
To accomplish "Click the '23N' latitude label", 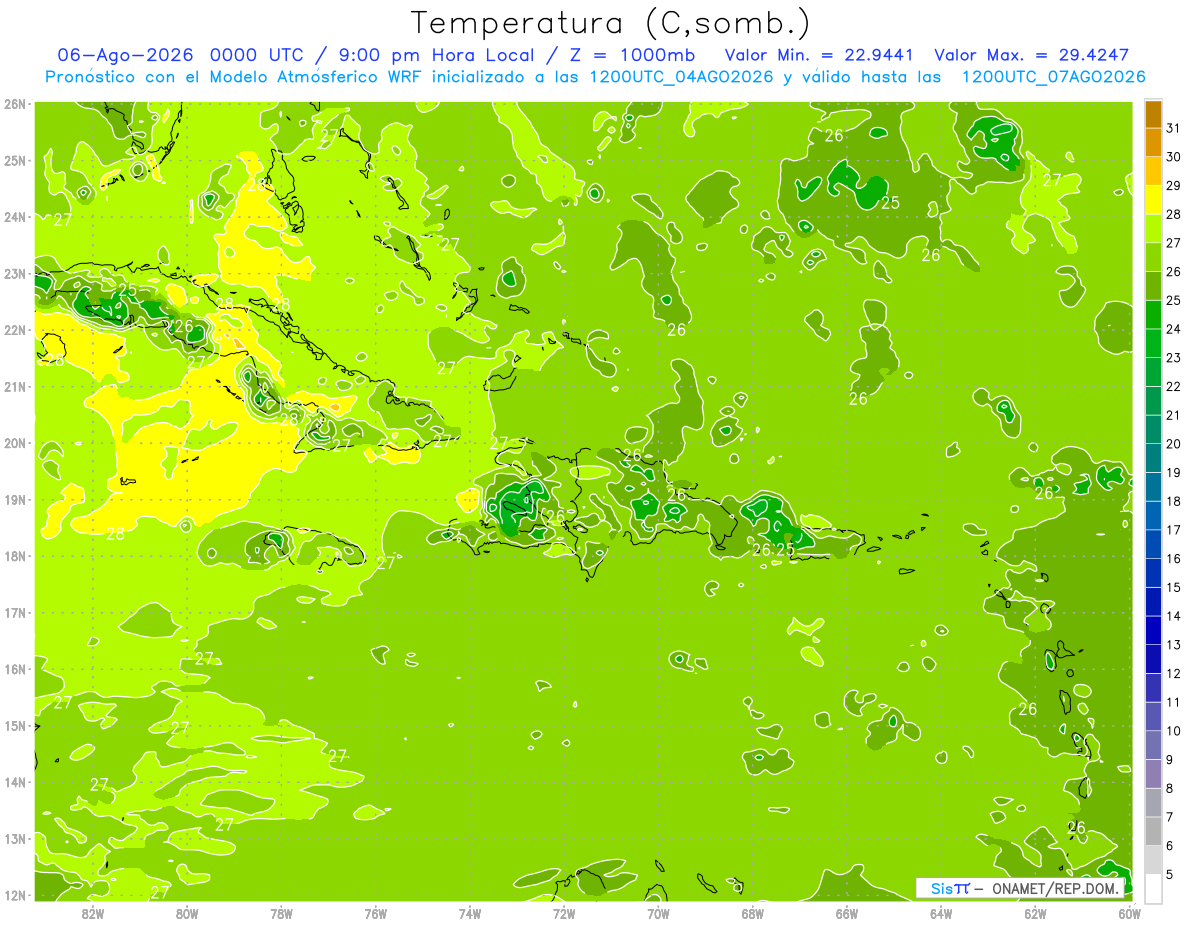I will click(x=15, y=273).
